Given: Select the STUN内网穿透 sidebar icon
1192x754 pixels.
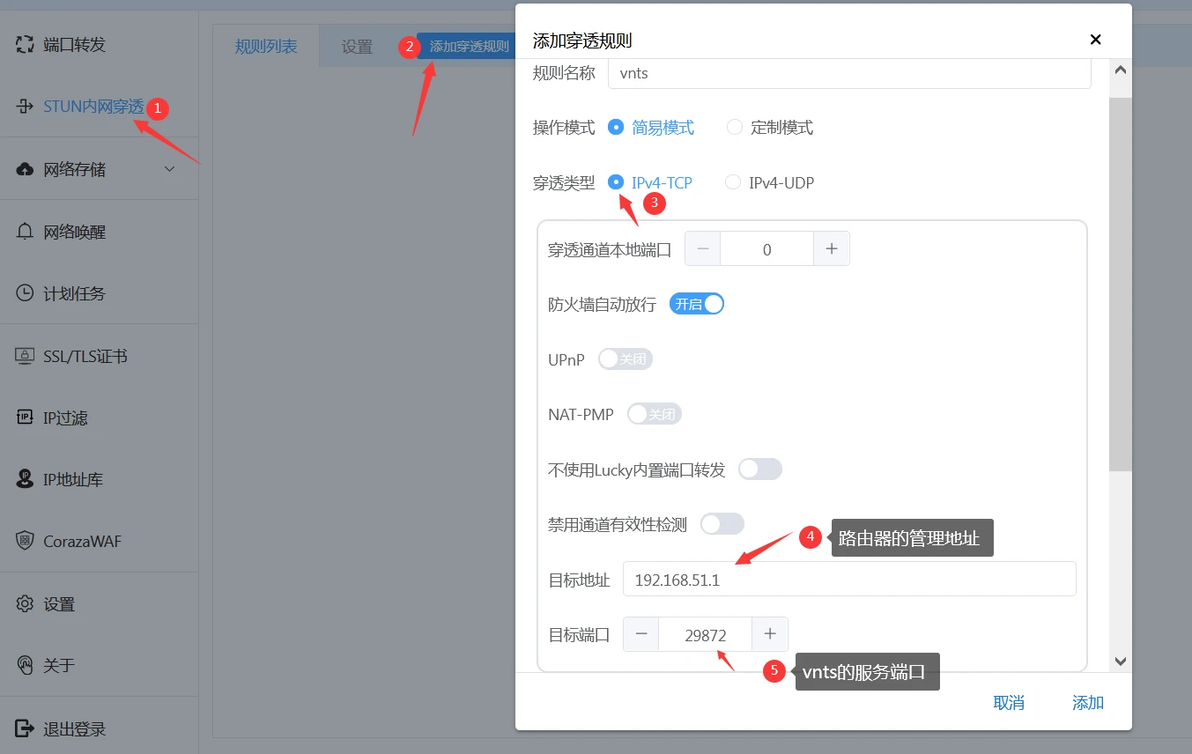Looking at the screenshot, I should pyautogui.click(x=25, y=106).
